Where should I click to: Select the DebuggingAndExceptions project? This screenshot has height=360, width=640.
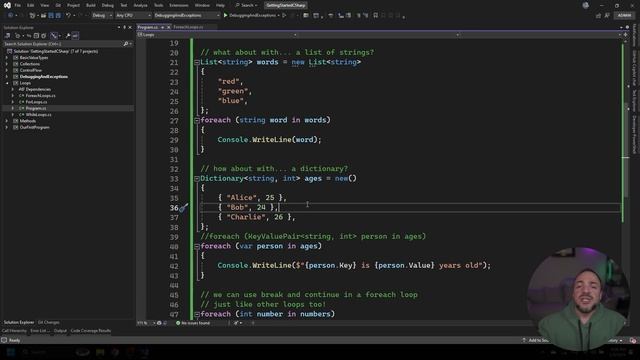point(44,77)
